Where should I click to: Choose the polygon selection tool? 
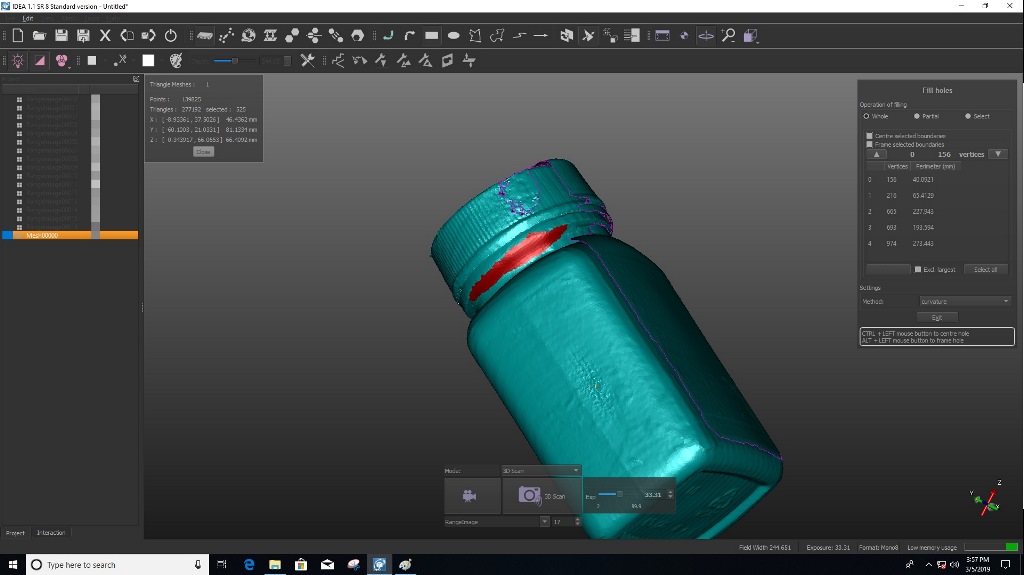(x=475, y=35)
